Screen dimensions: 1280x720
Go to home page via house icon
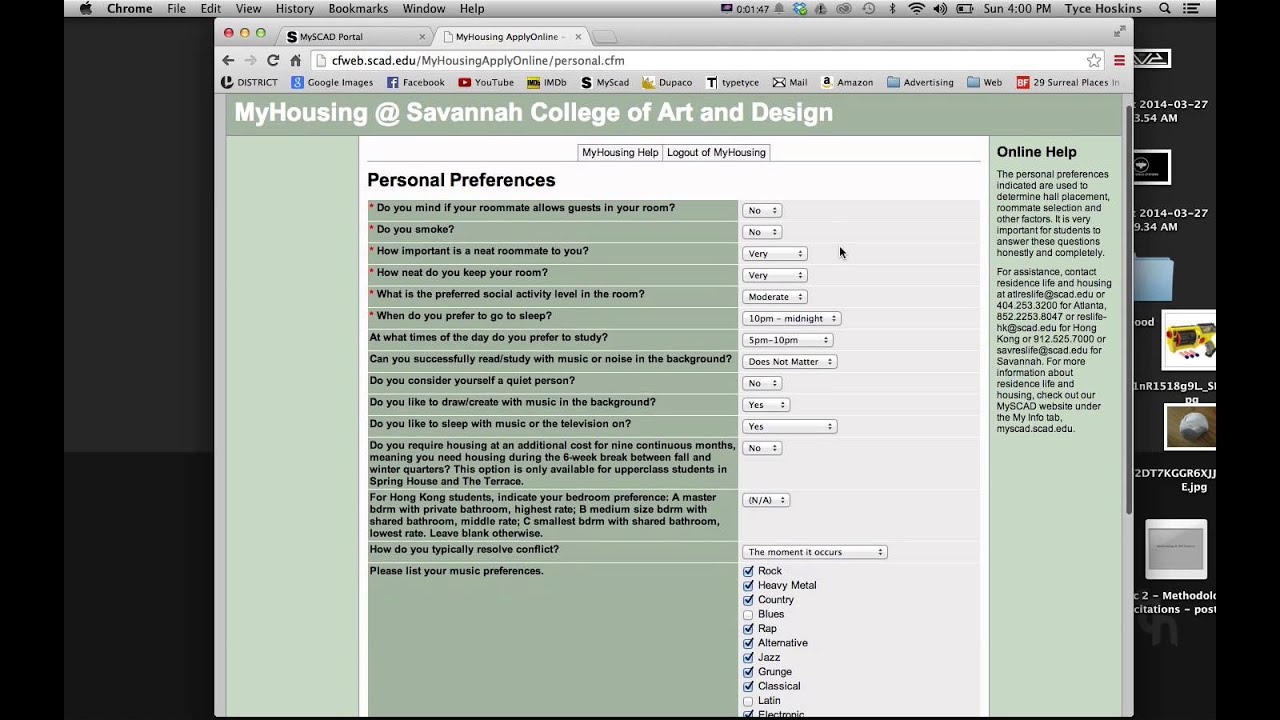[295, 60]
